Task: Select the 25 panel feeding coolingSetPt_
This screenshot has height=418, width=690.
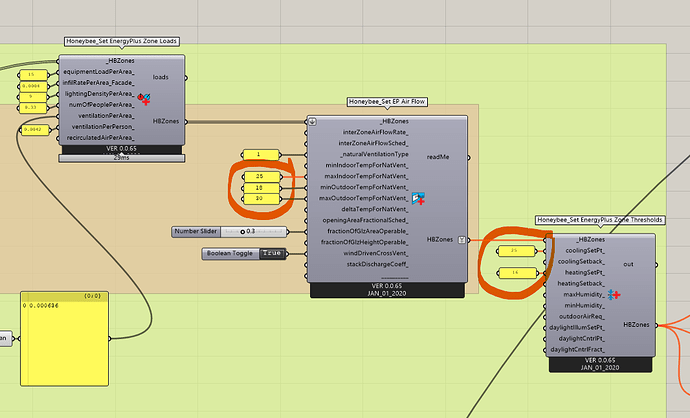Action: [516, 251]
